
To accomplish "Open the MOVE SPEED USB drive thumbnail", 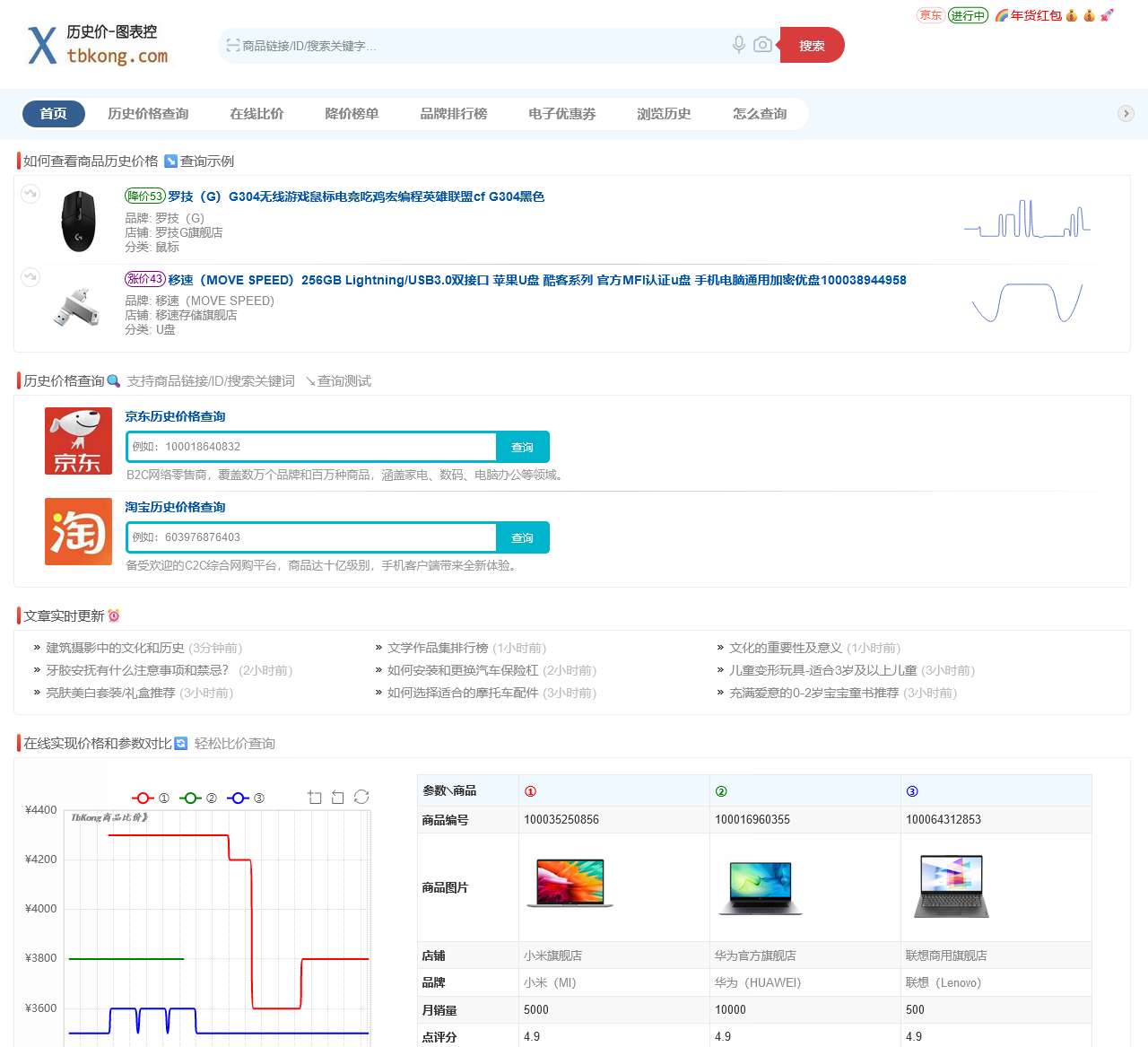I will 76,307.
